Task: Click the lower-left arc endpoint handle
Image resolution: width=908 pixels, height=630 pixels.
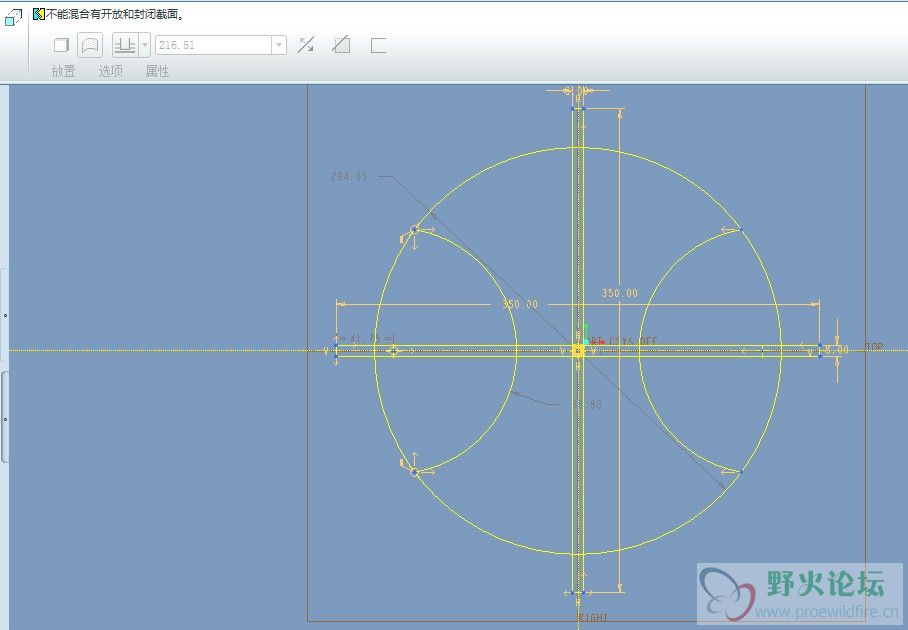Action: [x=414, y=472]
